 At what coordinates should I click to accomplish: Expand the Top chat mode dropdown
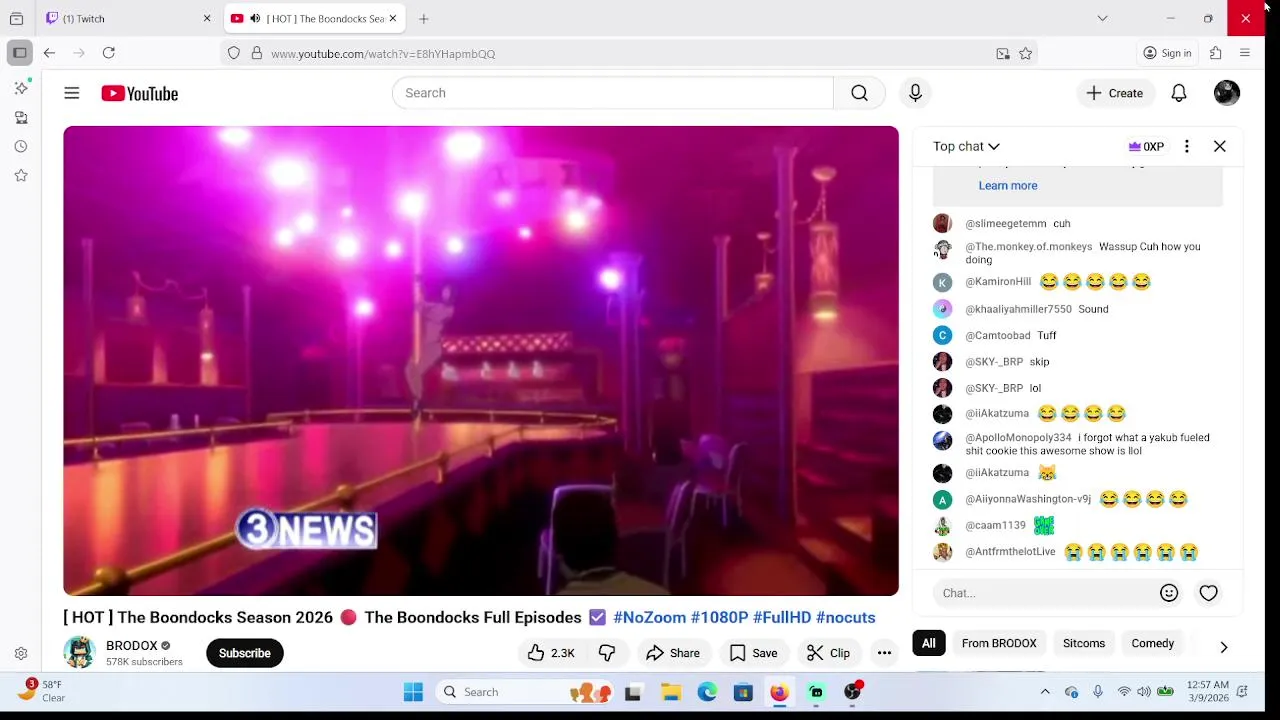(x=966, y=146)
